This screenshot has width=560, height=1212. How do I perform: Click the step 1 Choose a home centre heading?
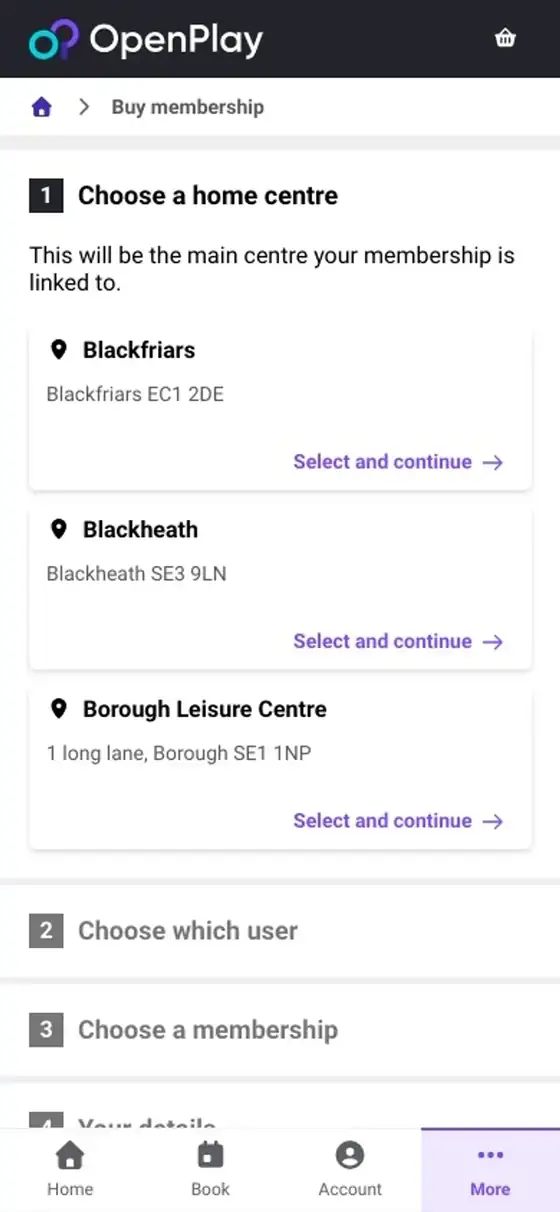click(208, 195)
